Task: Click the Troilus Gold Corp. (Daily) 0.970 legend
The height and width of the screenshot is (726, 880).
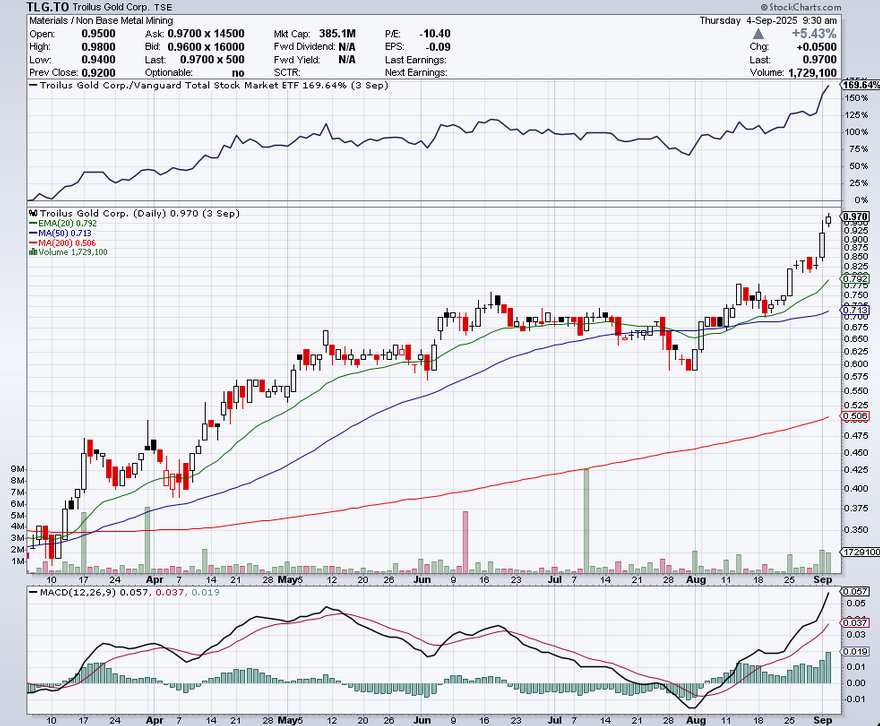Action: 139,213
